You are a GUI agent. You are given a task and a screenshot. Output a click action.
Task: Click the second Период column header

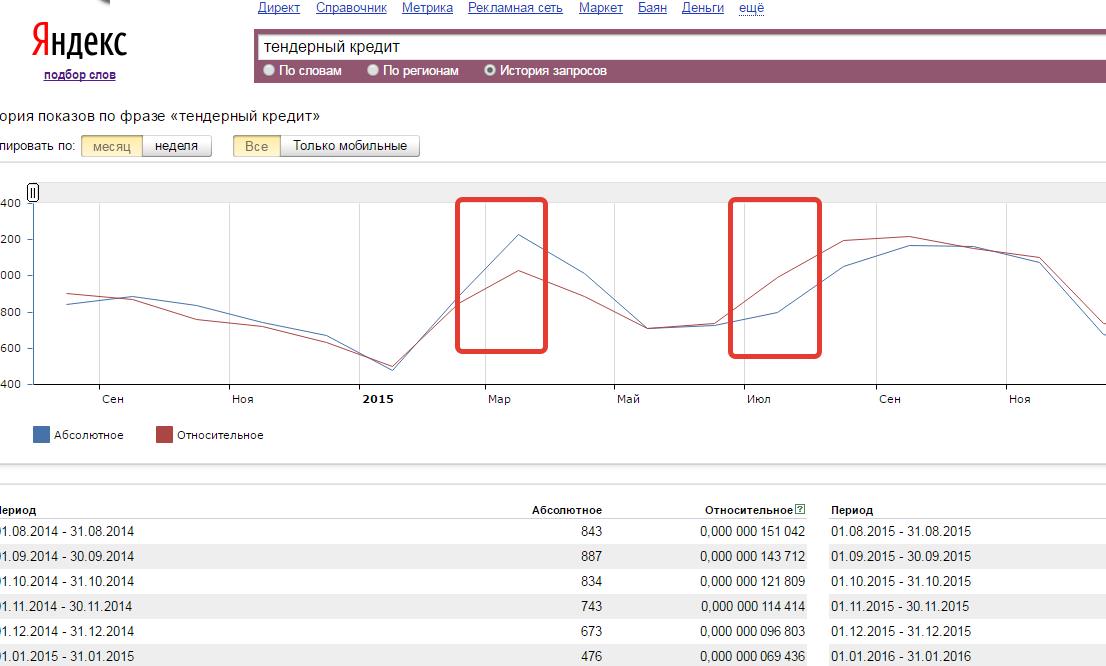click(x=852, y=510)
